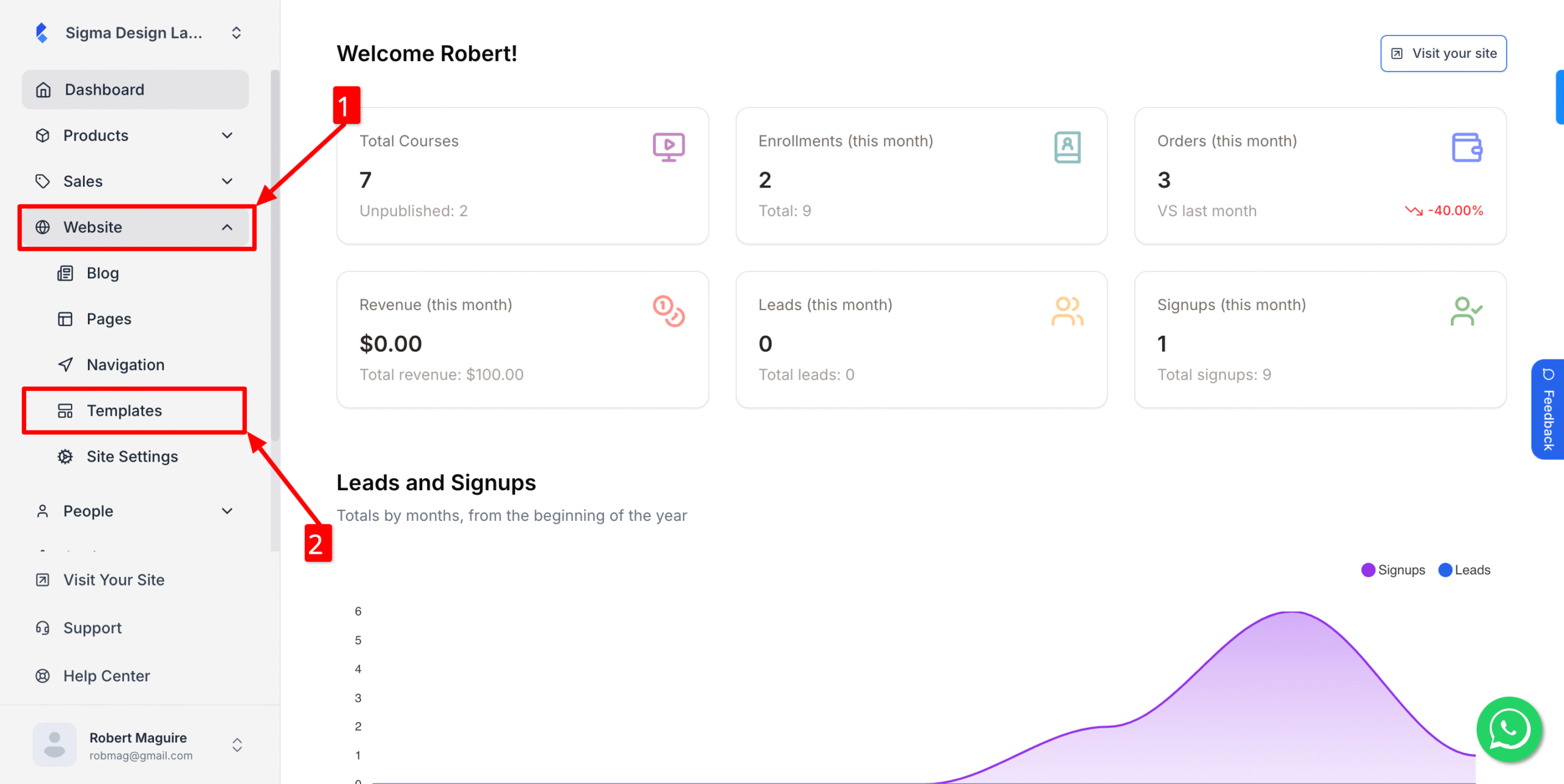Click the Support headset icon
This screenshot has height=784, width=1564.
click(43, 628)
